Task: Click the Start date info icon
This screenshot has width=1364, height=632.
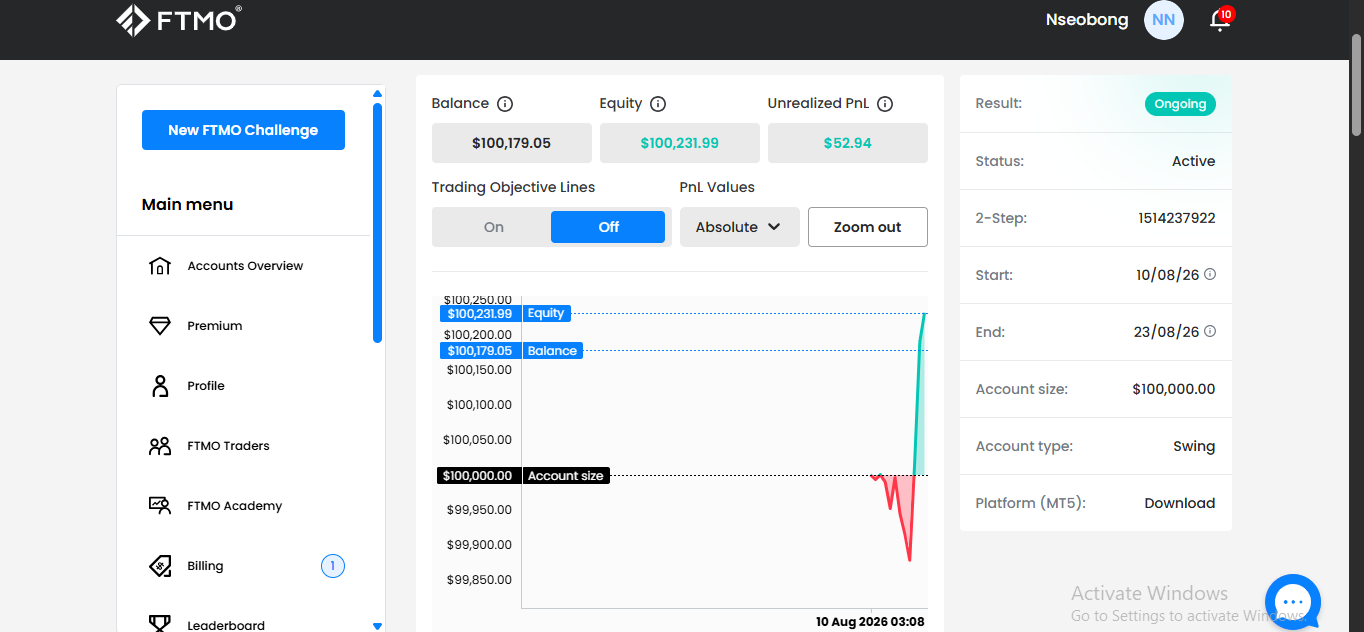Action: coord(1210,274)
